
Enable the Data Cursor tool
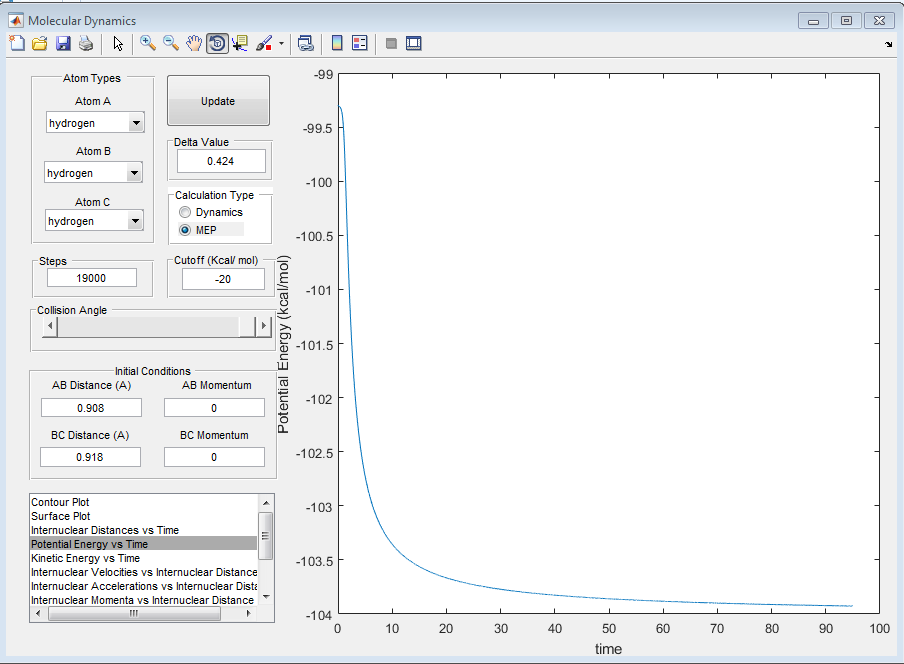coord(240,43)
